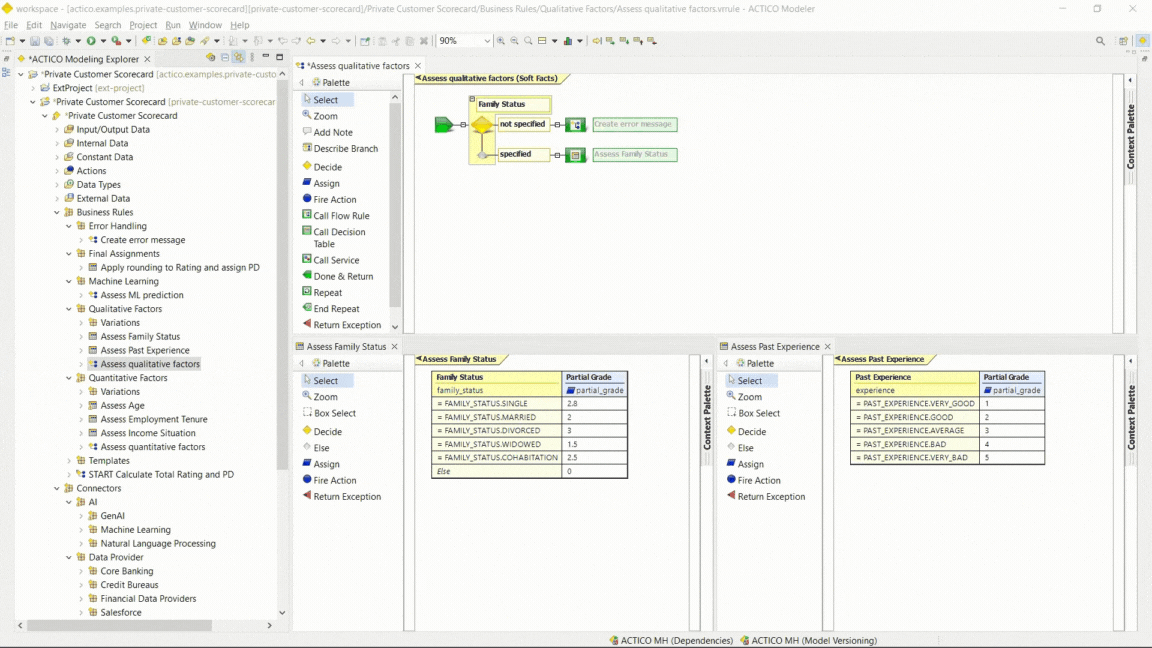Collapse the Business Rules tree node
The height and width of the screenshot is (648, 1152).
(57, 212)
